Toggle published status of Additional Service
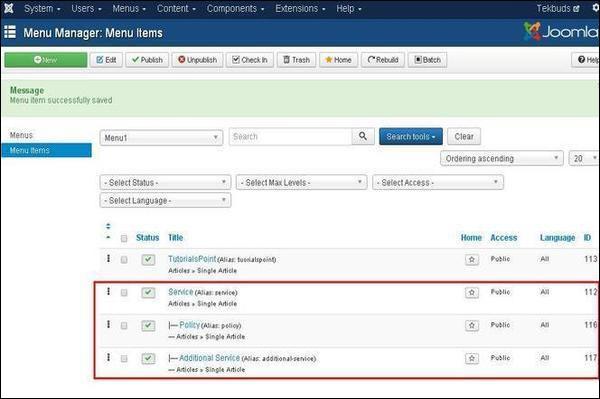This screenshot has width=600, height=399. [x=148, y=358]
